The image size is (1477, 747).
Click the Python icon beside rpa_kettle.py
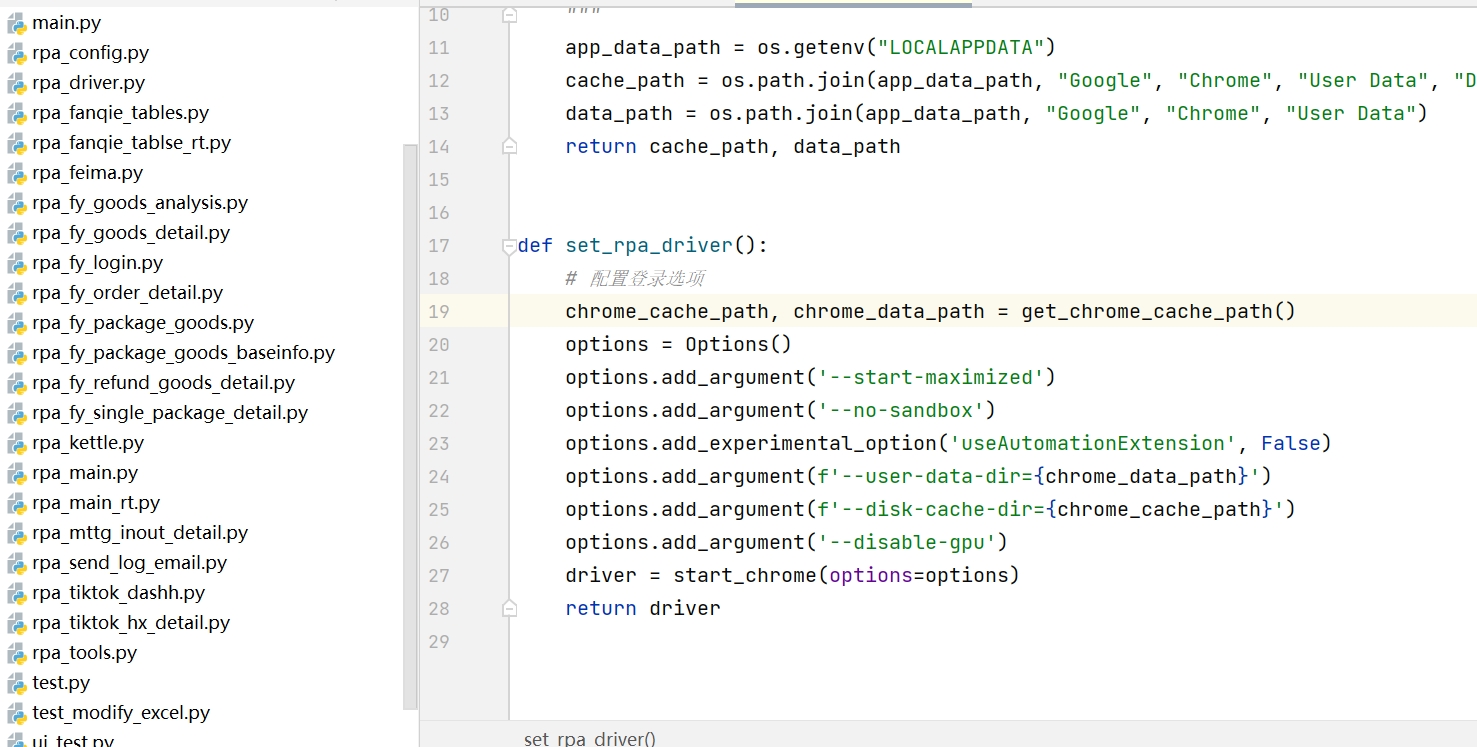(16, 443)
